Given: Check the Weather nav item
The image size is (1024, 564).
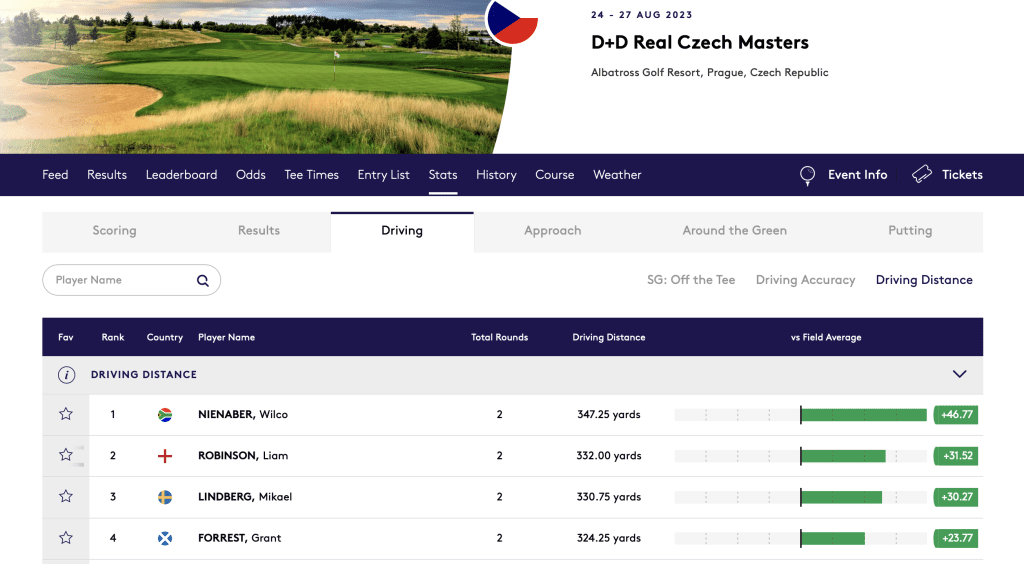Looking at the screenshot, I should [617, 174].
